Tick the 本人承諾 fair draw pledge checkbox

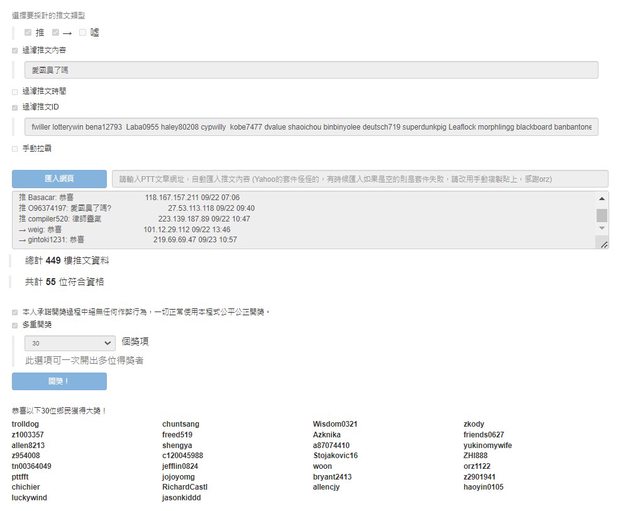click(x=15, y=311)
